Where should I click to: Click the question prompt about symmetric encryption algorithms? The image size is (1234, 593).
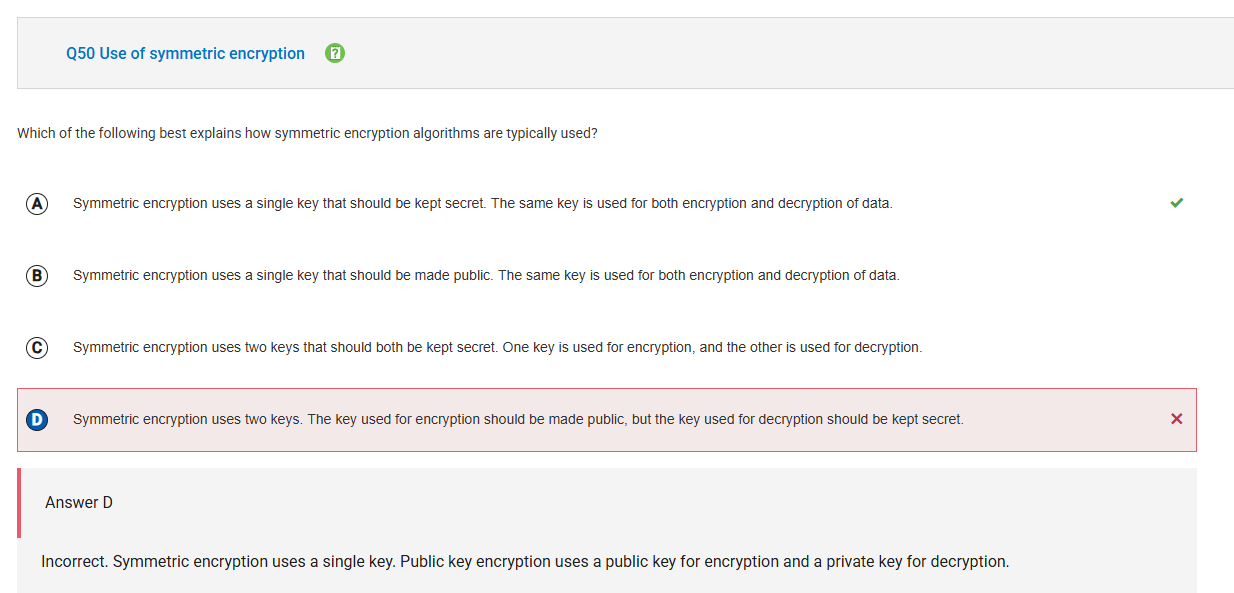point(307,133)
